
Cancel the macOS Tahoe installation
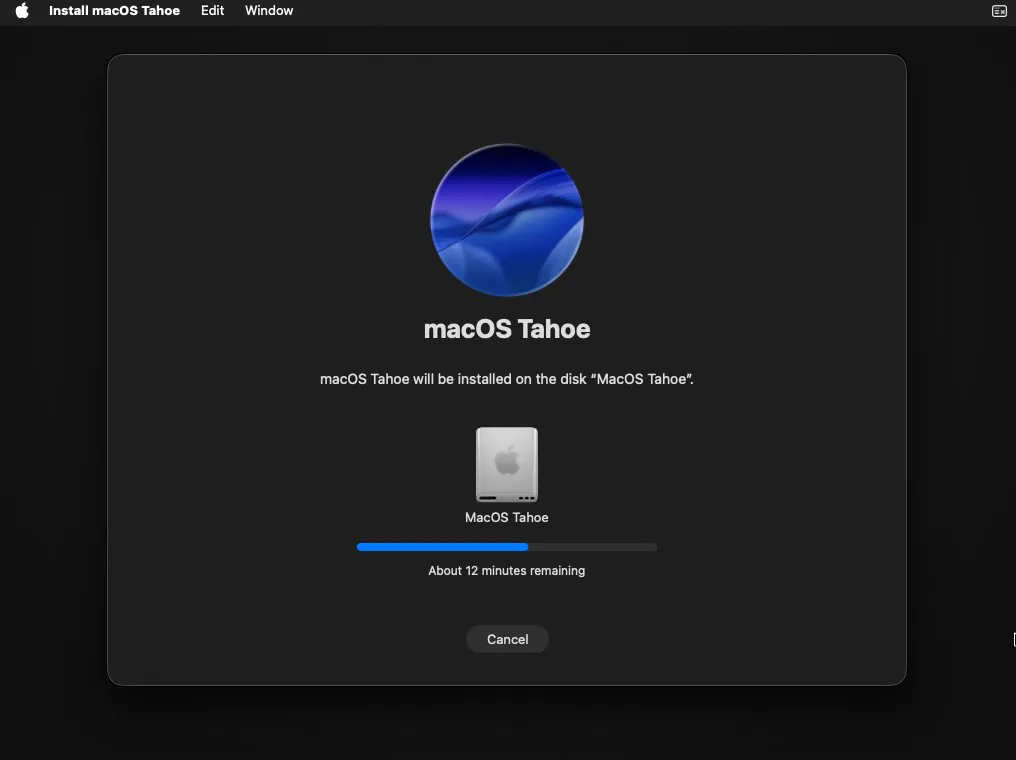tap(507, 639)
